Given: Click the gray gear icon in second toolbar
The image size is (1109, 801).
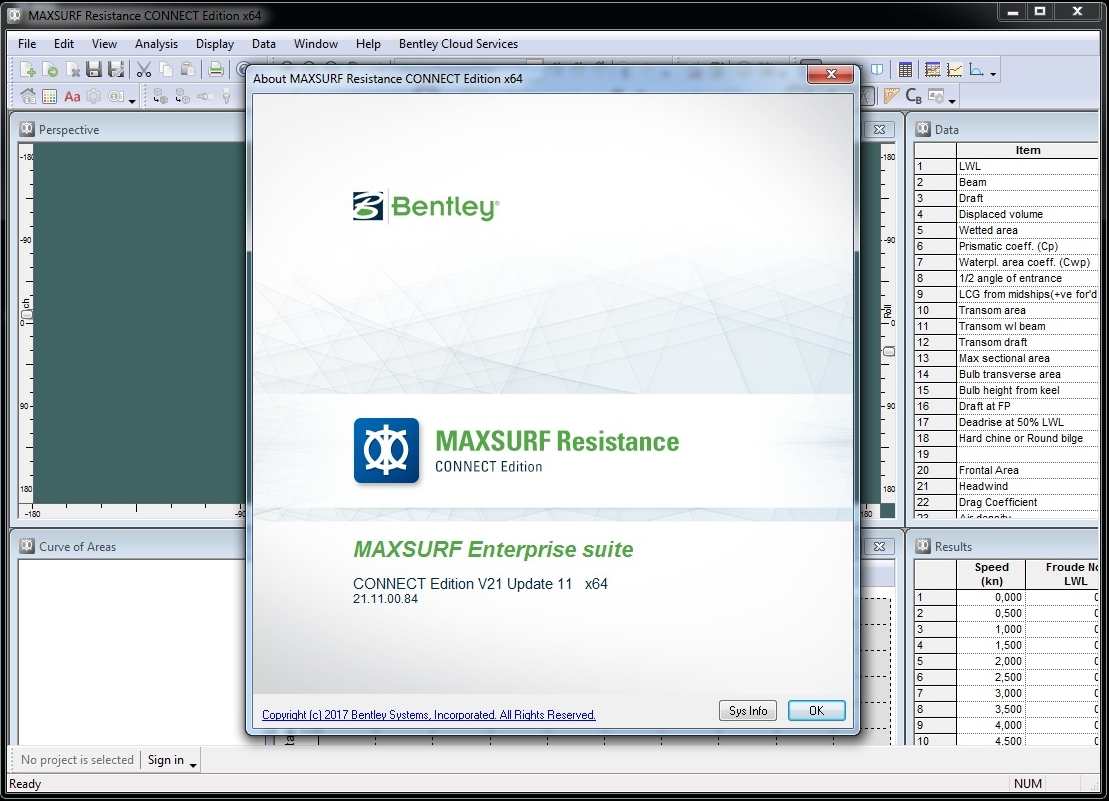Looking at the screenshot, I should coord(93,96).
